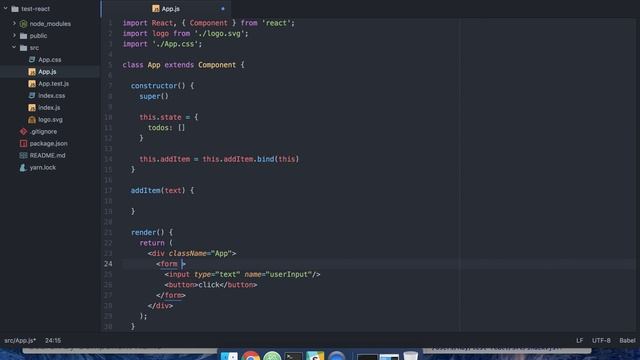Click the JS icon in App.js tab
This screenshot has height=360, width=640.
click(156, 9)
